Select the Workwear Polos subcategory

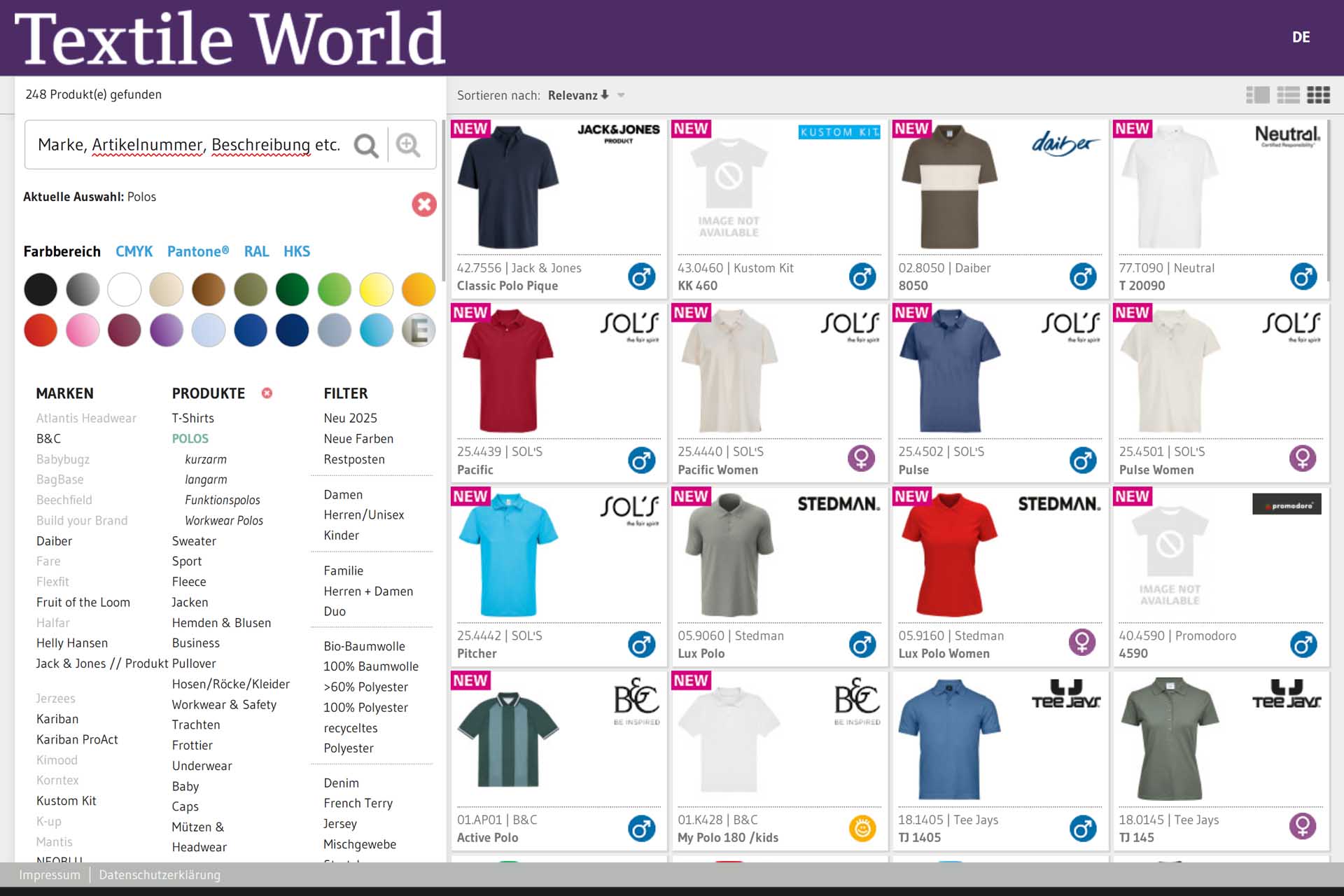click(x=224, y=520)
